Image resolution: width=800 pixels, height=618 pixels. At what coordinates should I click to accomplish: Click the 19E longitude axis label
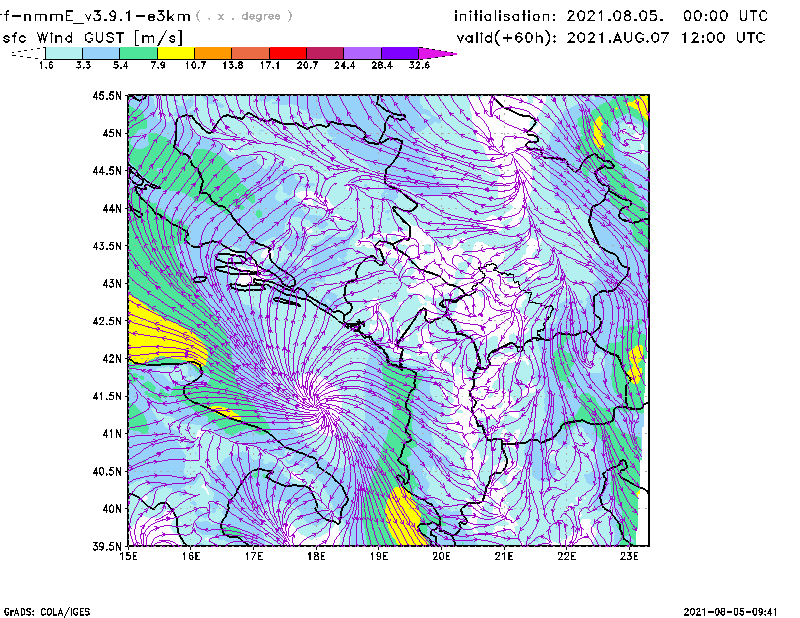tap(379, 556)
